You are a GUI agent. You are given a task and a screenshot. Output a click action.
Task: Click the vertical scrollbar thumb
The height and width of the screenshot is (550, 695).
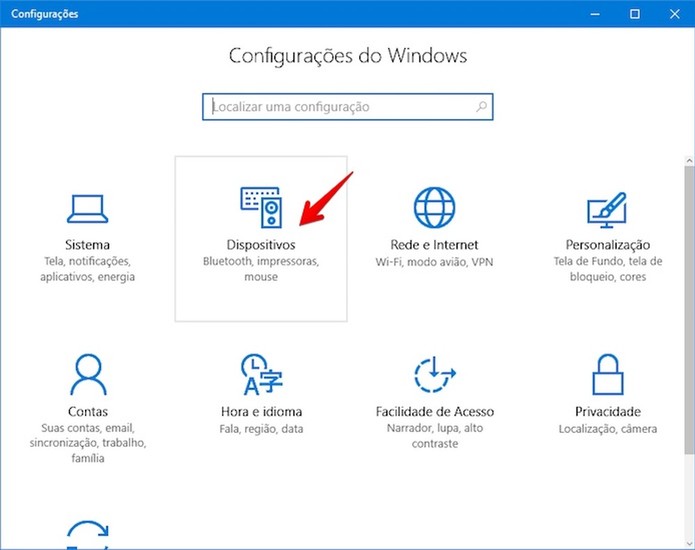(689, 310)
